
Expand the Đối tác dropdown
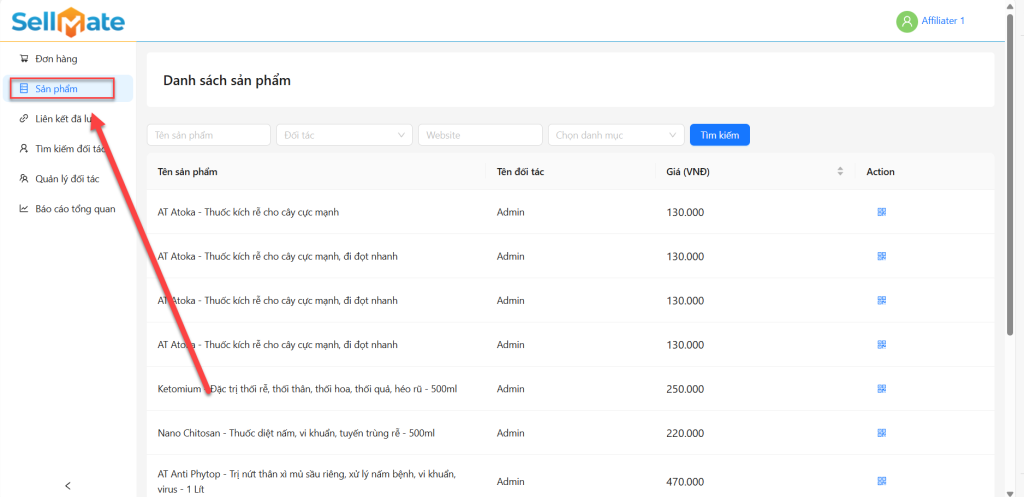pyautogui.click(x=343, y=135)
